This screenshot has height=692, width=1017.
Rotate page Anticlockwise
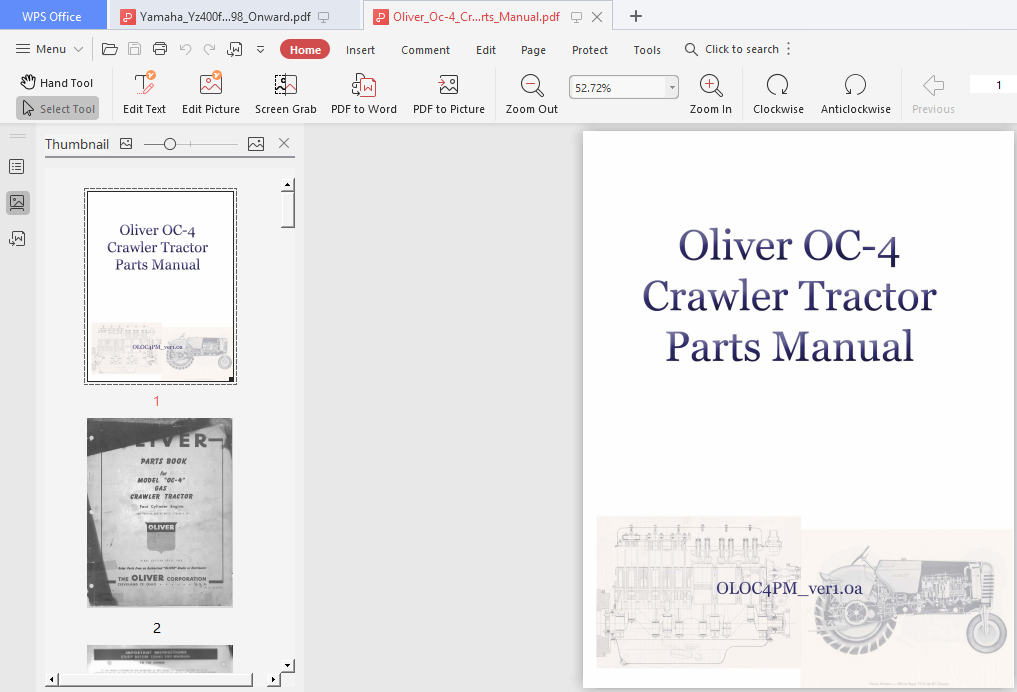tap(855, 93)
